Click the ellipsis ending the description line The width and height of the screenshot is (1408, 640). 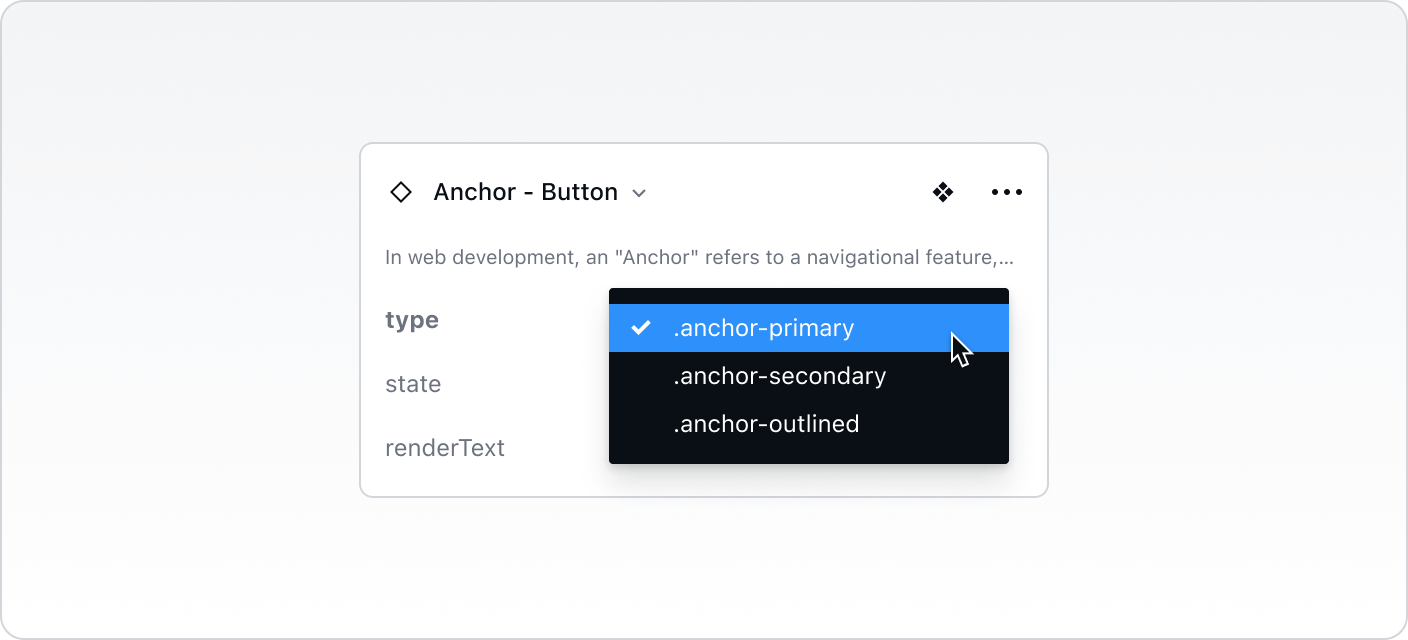tap(1006, 260)
